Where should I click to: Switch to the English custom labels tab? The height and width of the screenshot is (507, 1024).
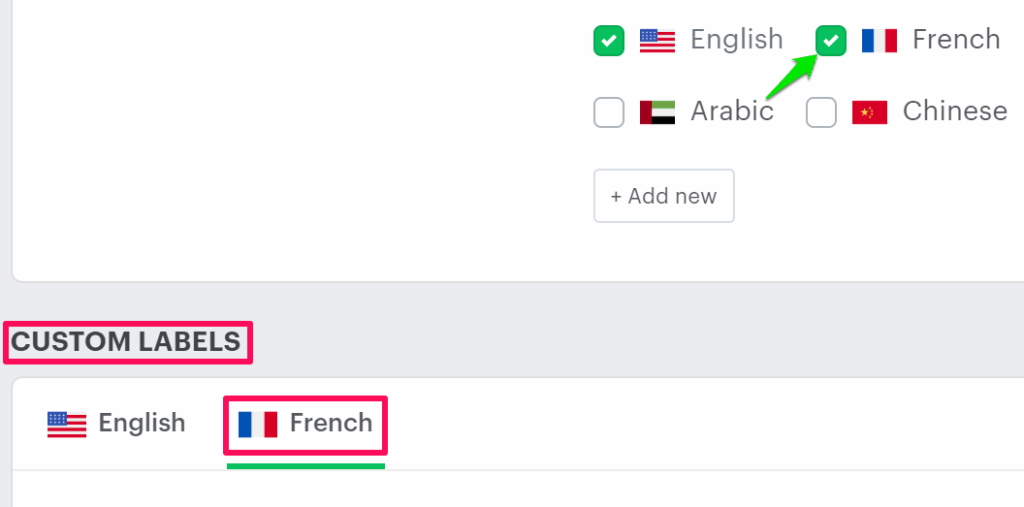pos(116,424)
